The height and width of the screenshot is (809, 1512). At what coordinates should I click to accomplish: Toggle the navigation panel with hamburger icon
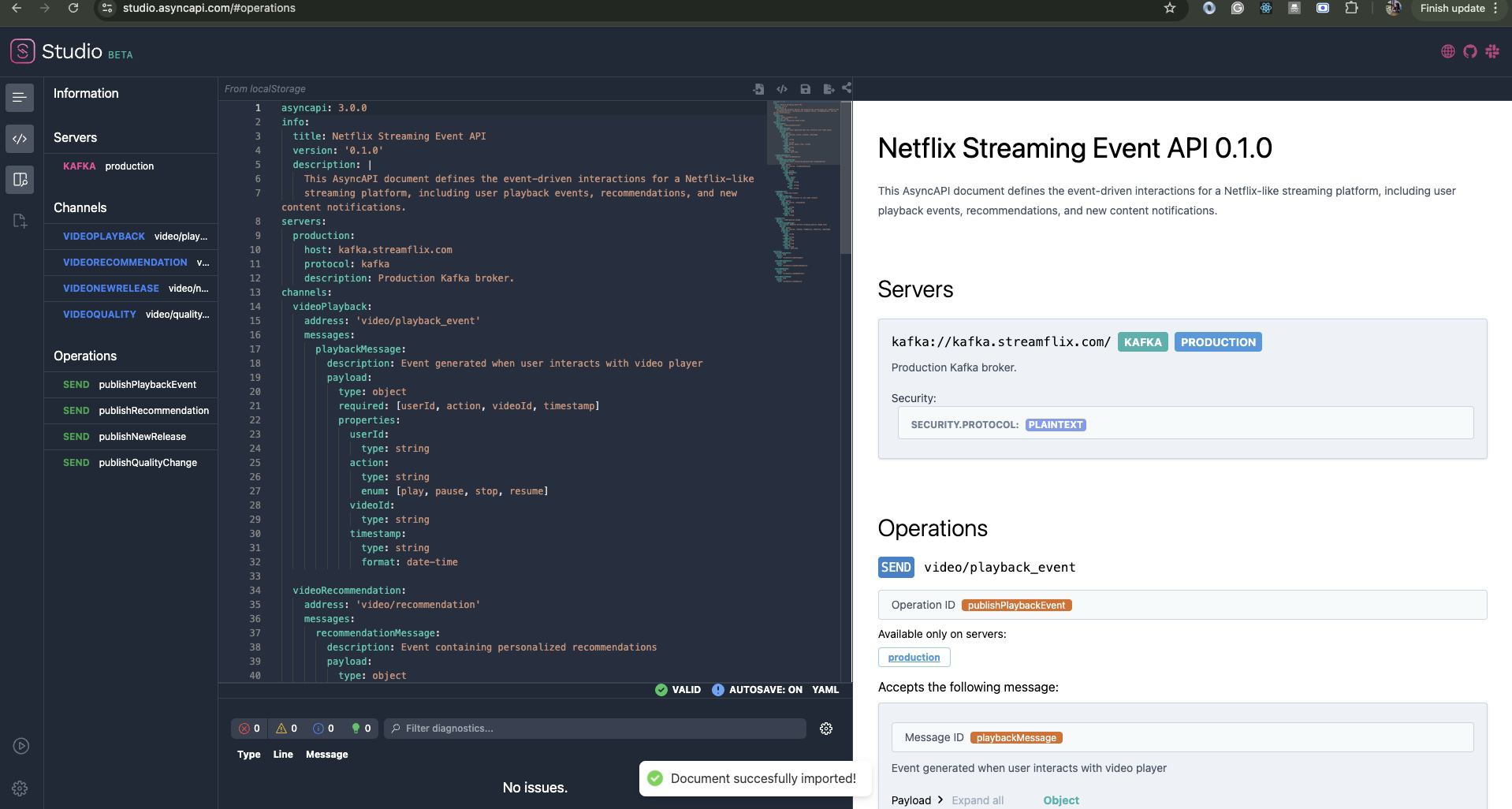(20, 98)
